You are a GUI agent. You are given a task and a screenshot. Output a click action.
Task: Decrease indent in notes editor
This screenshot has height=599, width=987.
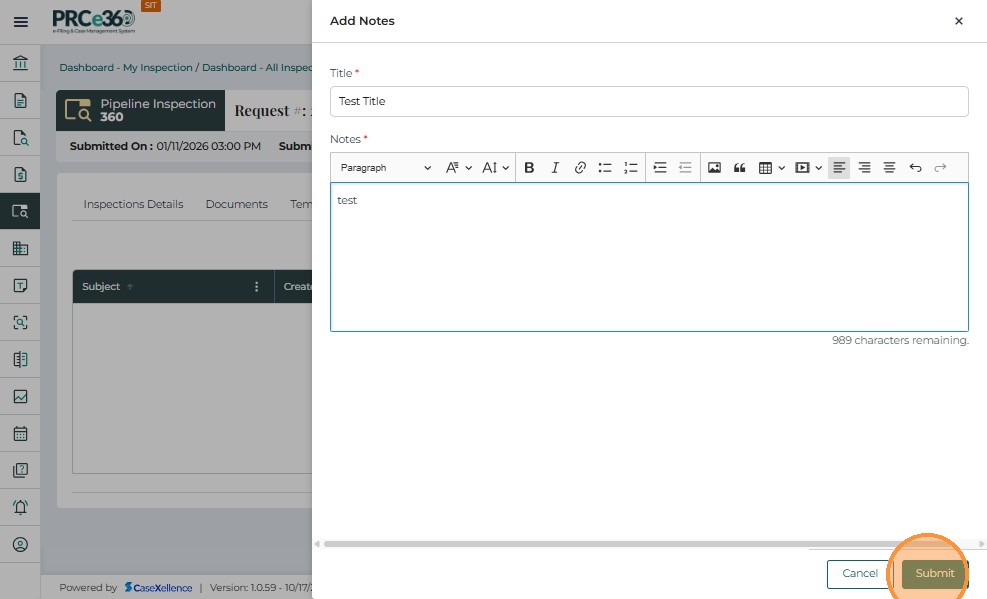point(685,167)
